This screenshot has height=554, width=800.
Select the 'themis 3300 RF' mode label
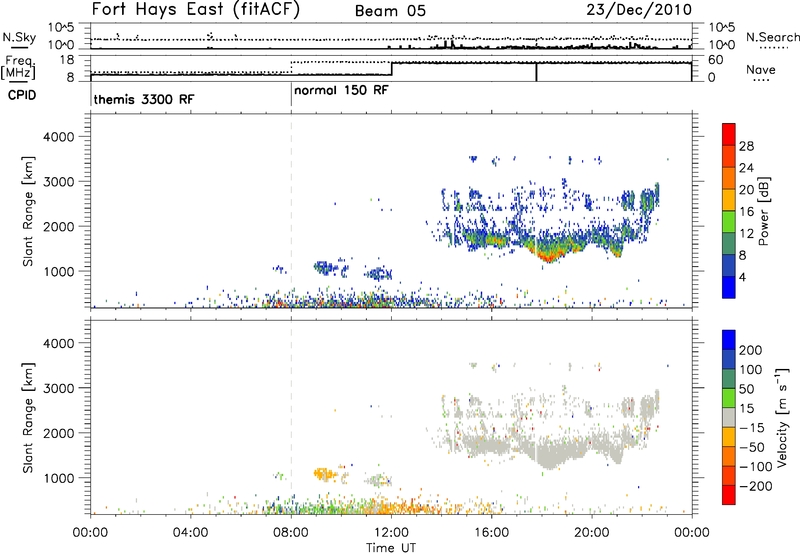tap(144, 99)
